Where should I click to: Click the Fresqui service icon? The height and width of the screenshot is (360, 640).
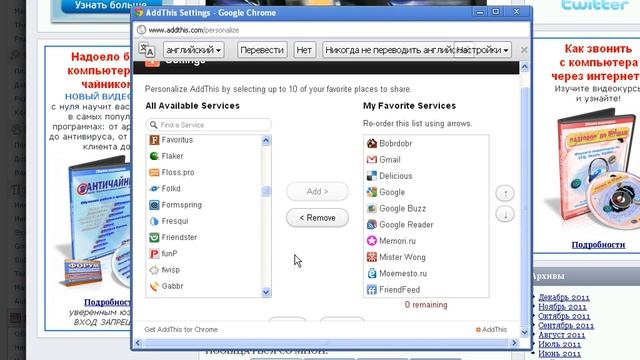pos(154,221)
